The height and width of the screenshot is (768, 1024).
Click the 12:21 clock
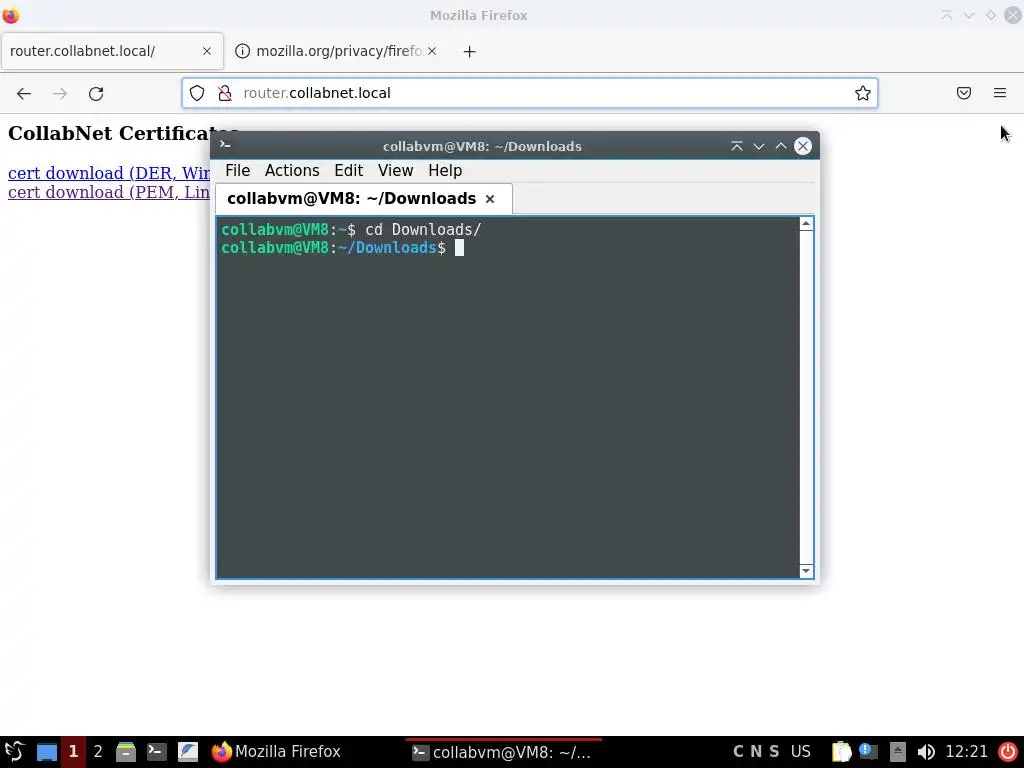coord(966,752)
